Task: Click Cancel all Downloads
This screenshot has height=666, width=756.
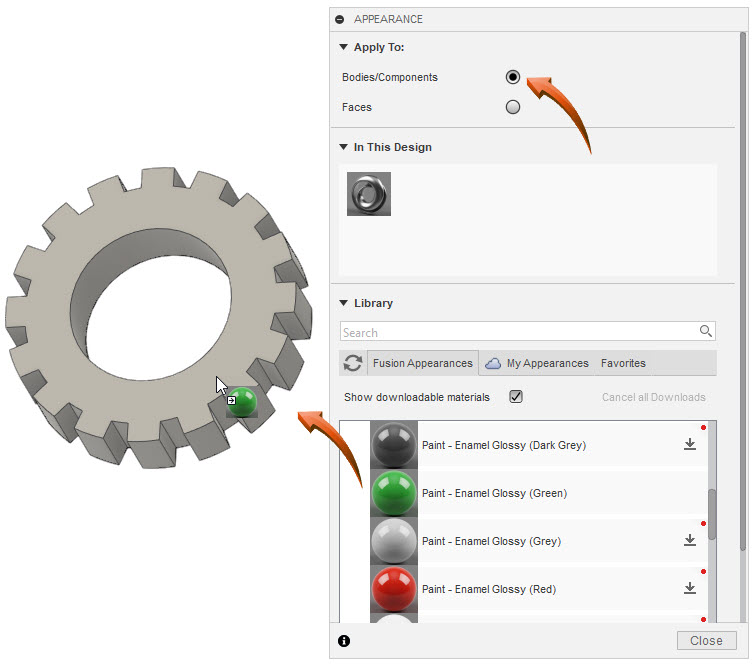Action: 653,397
